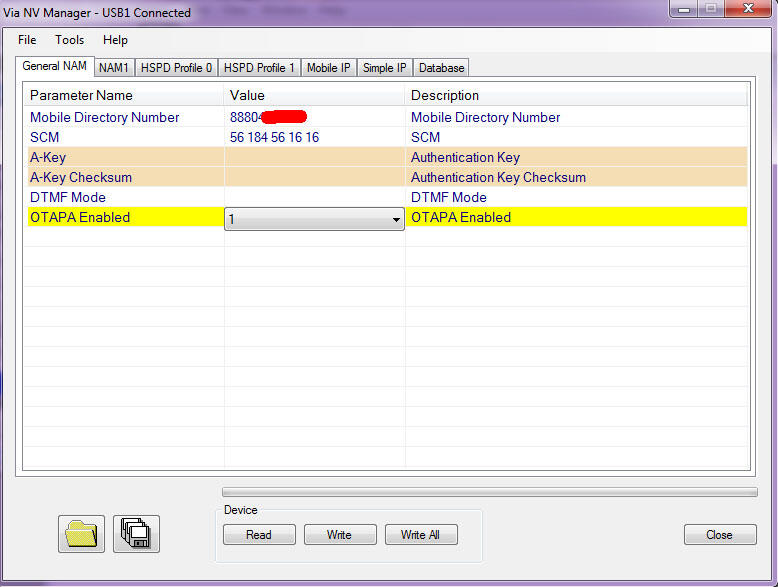Click the Authentication Key description
The width and height of the screenshot is (778, 587).
(465, 157)
